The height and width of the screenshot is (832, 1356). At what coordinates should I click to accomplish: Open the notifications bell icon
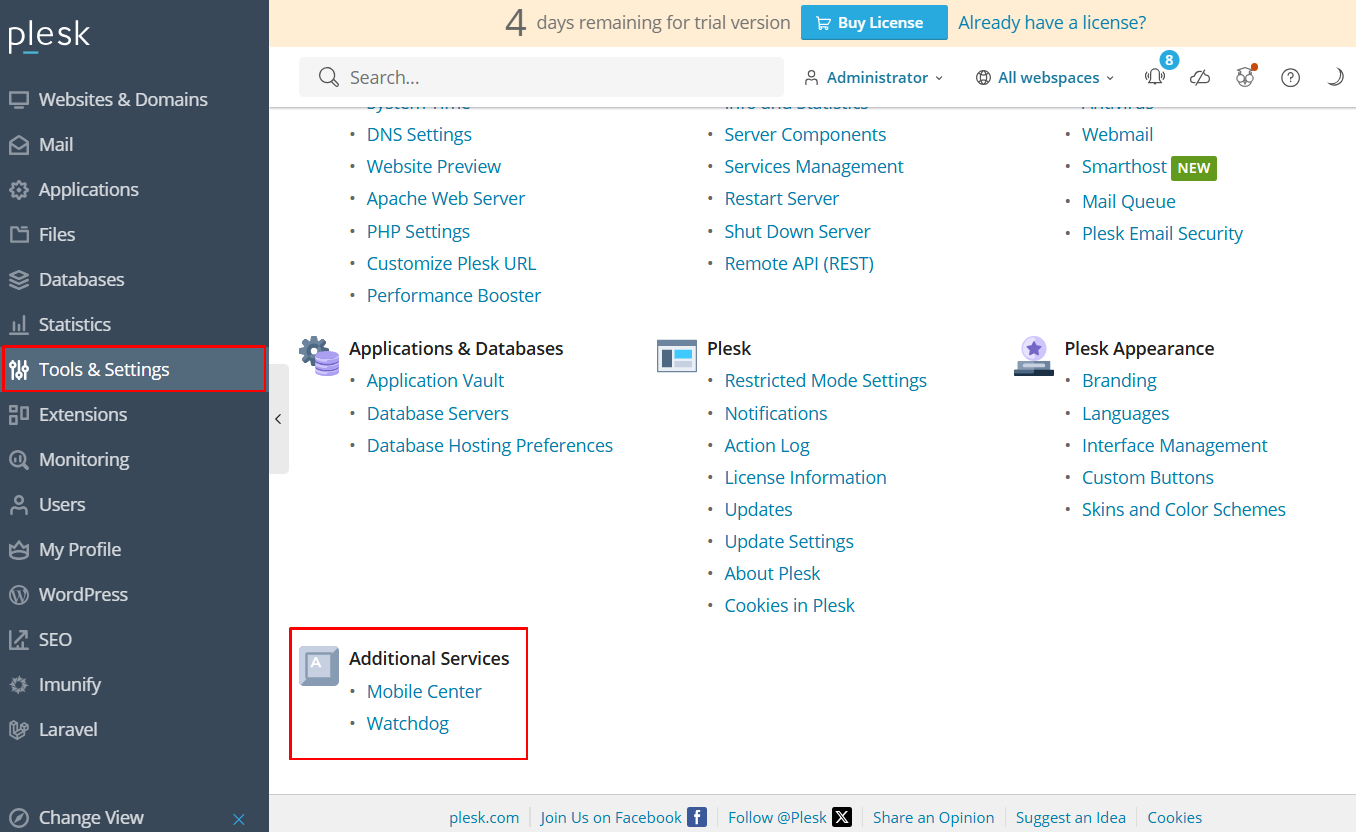[x=1155, y=77]
